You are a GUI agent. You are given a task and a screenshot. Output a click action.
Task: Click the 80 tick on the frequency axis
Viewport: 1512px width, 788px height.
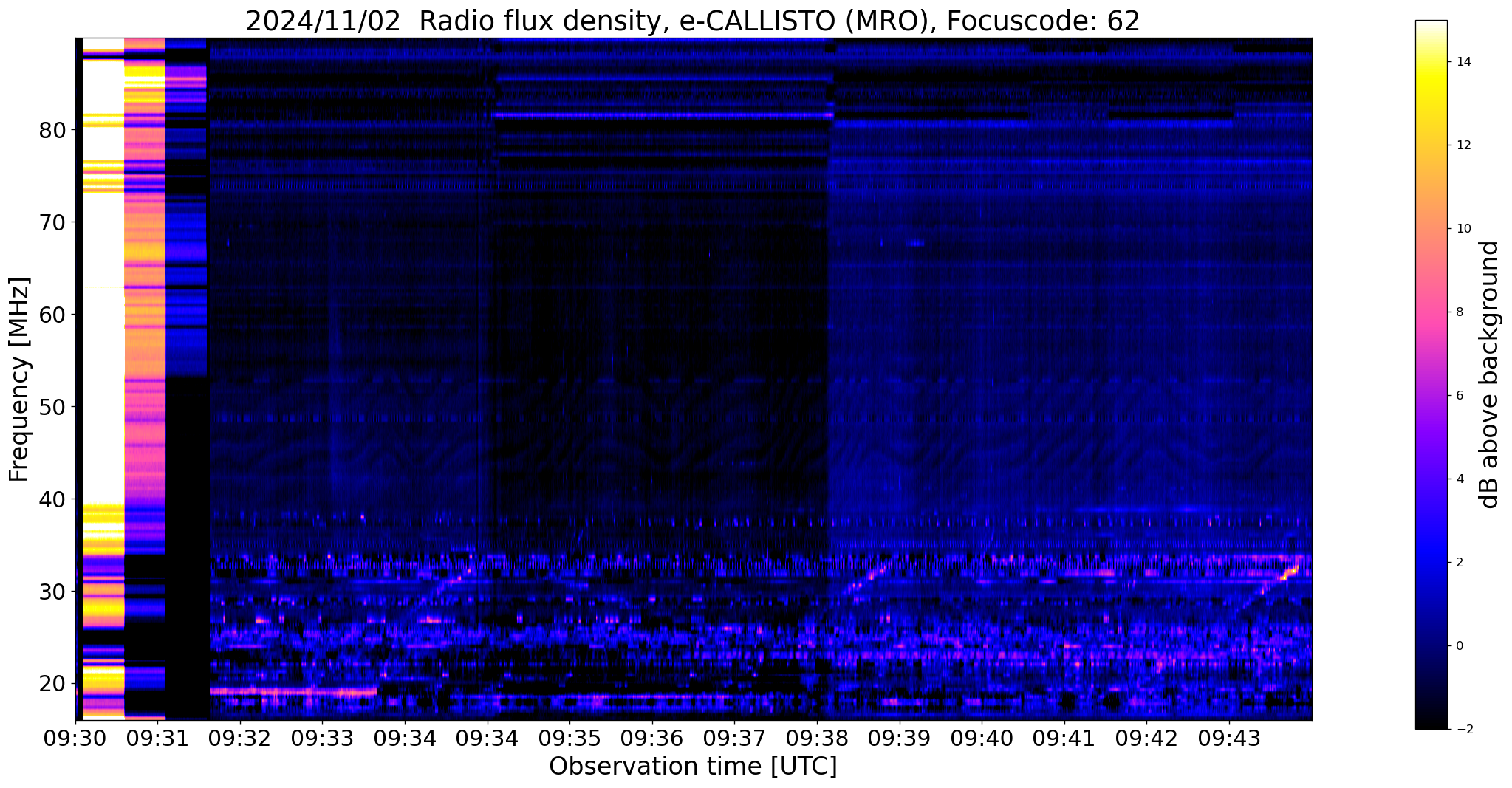click(x=52, y=130)
